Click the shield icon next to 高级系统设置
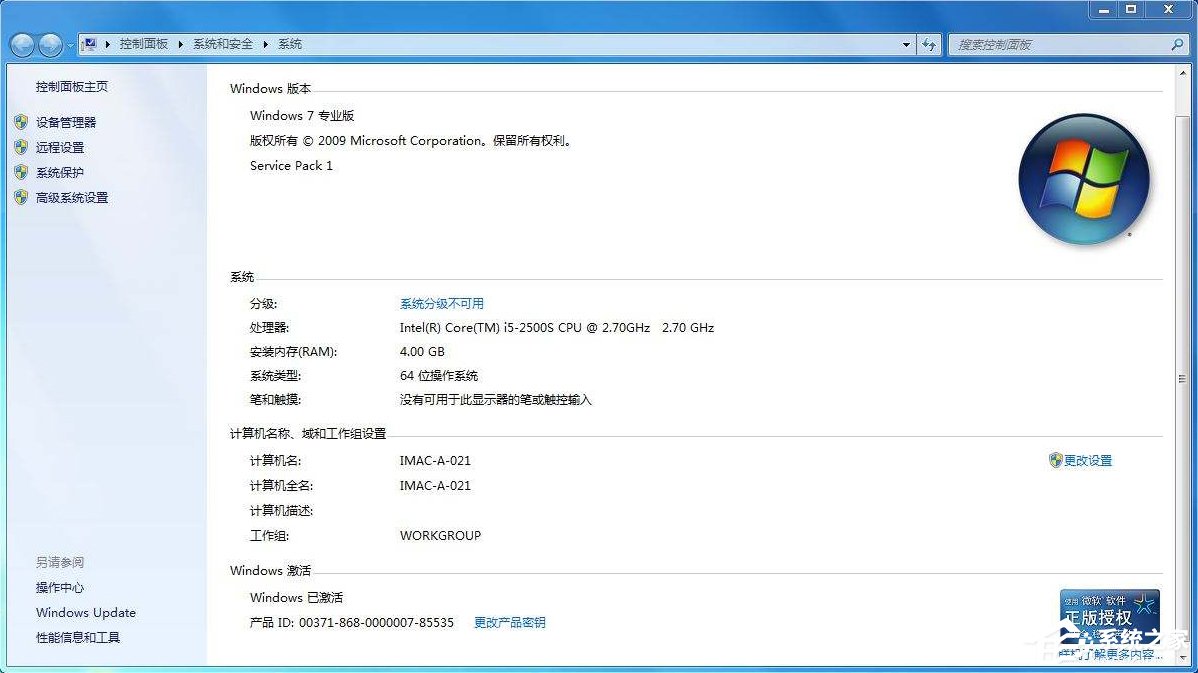Image resolution: width=1198 pixels, height=673 pixels. tap(23, 197)
